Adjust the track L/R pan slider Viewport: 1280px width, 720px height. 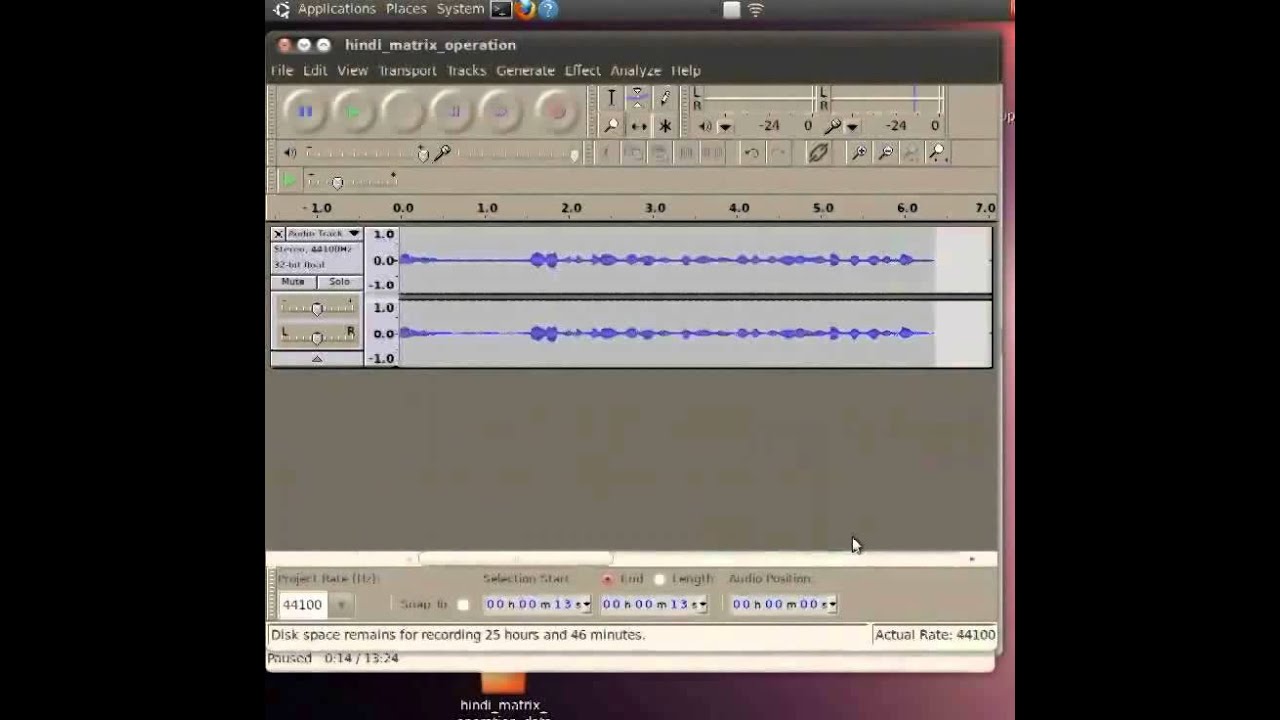coord(317,335)
